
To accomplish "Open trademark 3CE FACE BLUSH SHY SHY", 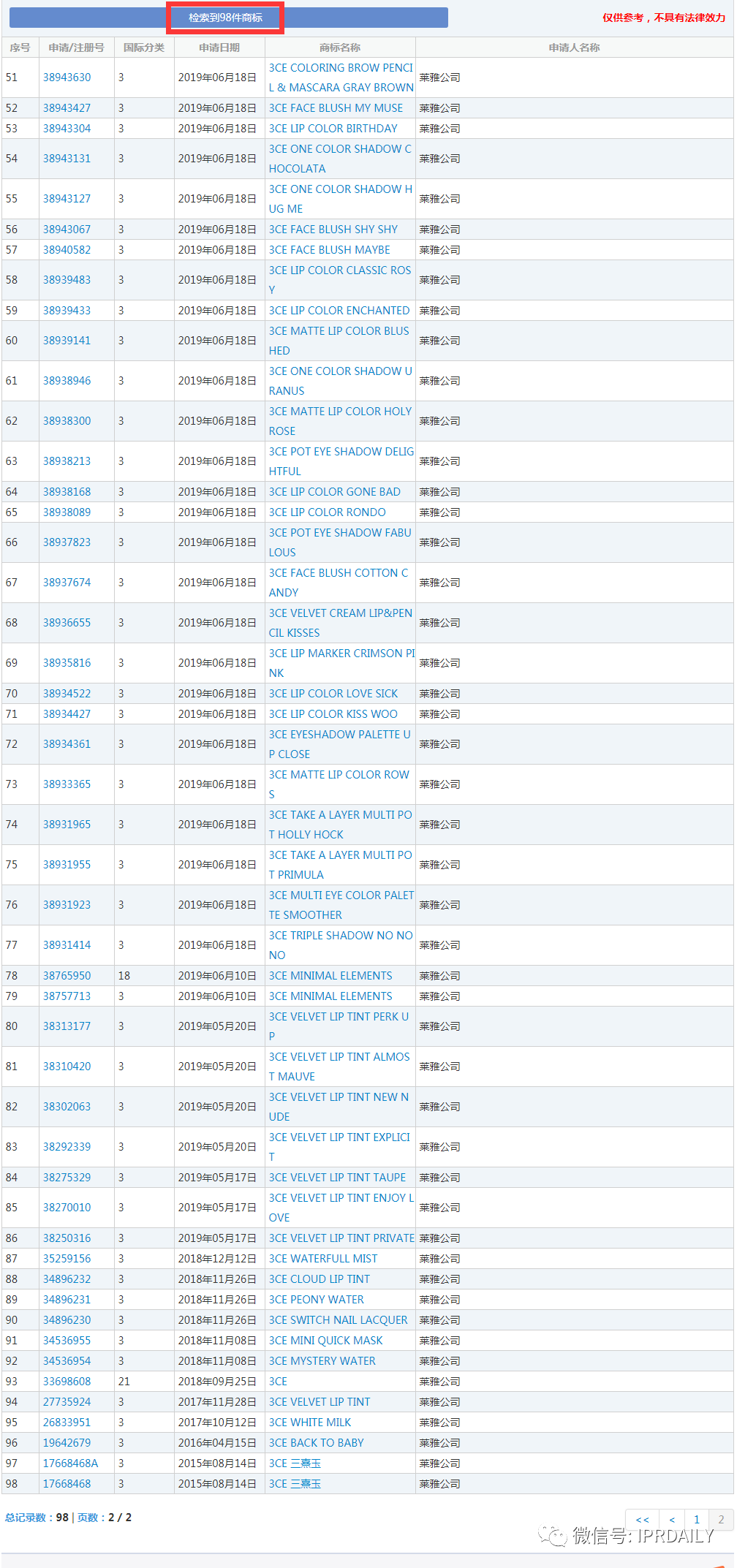I will click(x=333, y=230).
